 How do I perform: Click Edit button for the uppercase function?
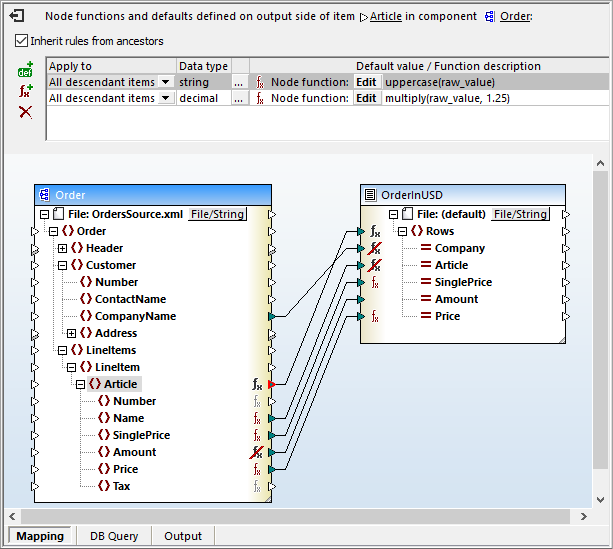tap(366, 82)
